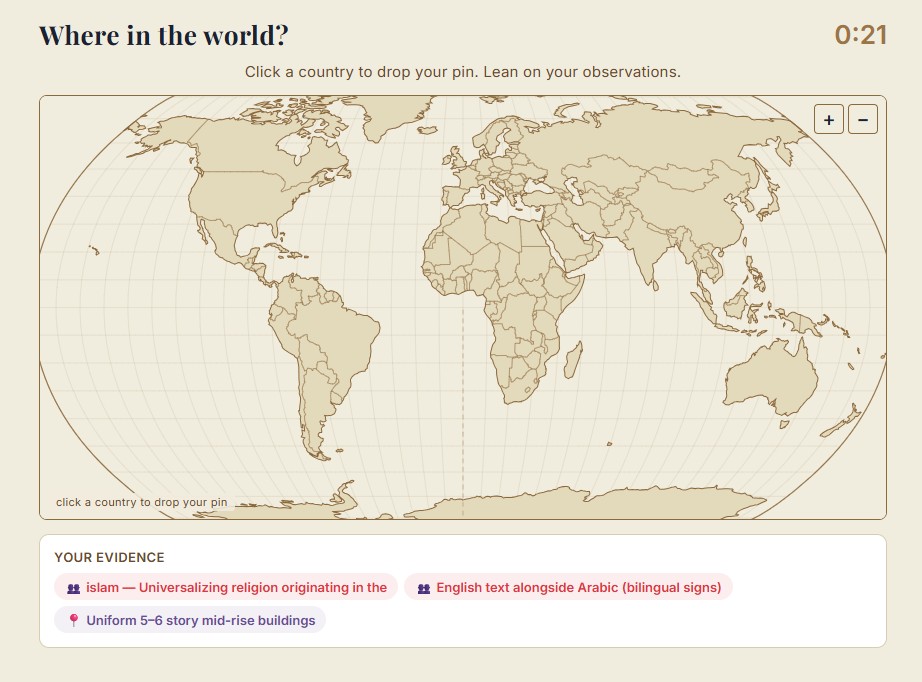Zoom out the map with minus button
This screenshot has width=922, height=682.
pos(863,119)
